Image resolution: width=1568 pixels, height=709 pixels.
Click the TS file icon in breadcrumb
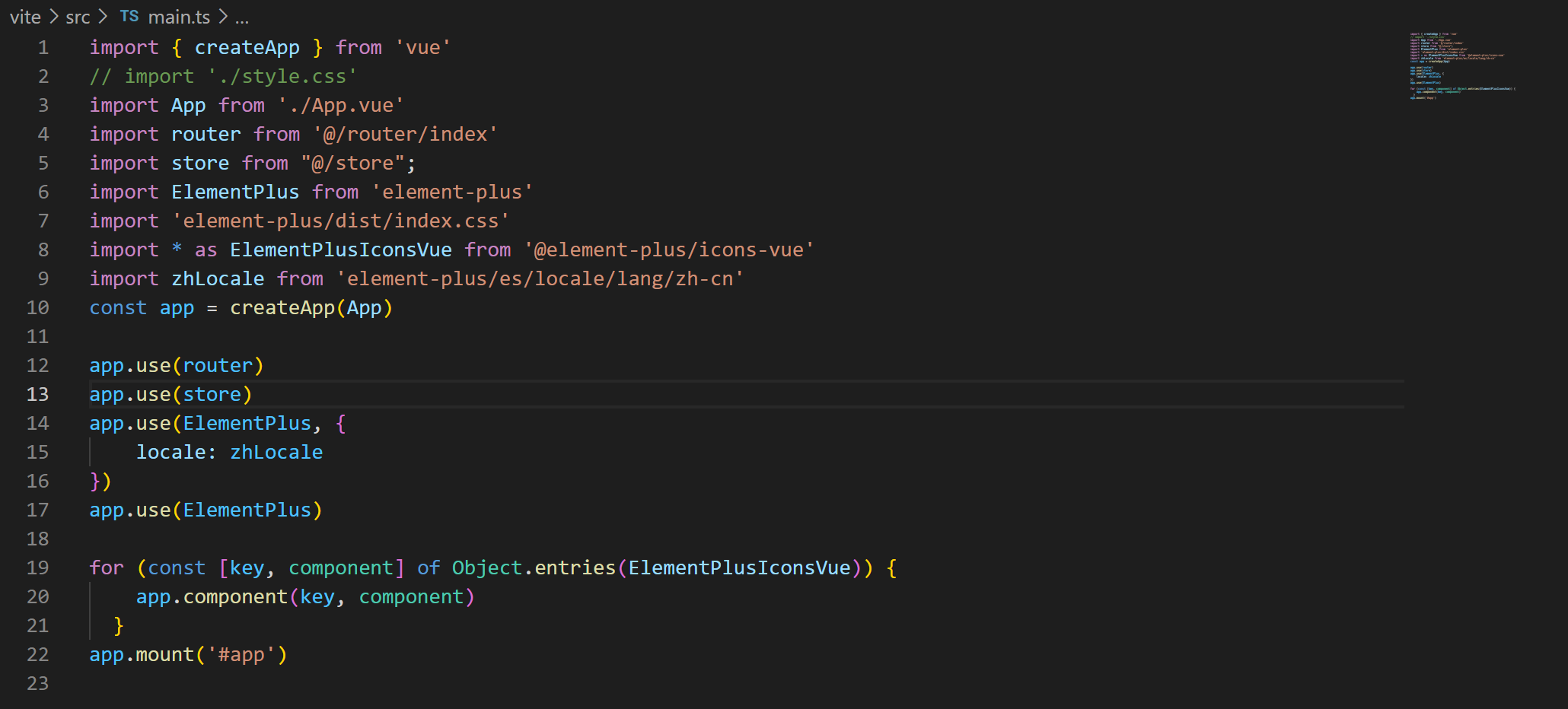(129, 16)
